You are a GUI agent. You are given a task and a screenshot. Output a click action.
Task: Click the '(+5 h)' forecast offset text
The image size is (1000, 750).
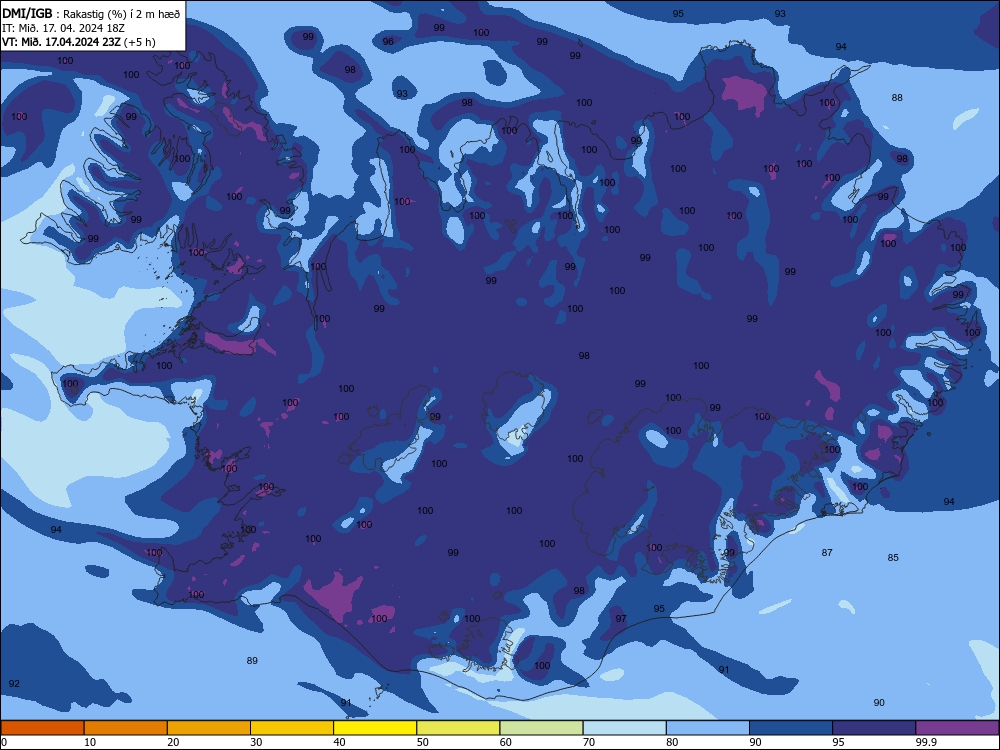coord(140,42)
